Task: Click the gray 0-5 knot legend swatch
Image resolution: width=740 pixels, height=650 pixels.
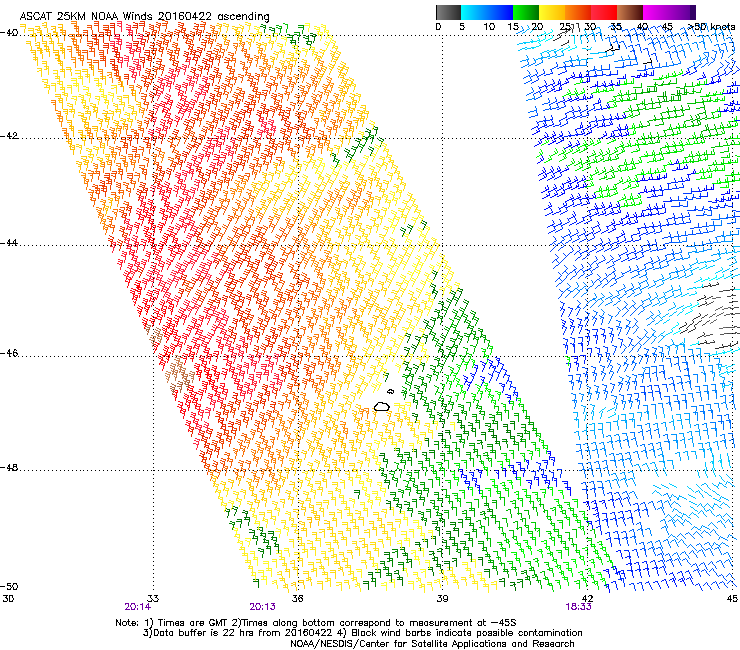Action: click(x=448, y=12)
